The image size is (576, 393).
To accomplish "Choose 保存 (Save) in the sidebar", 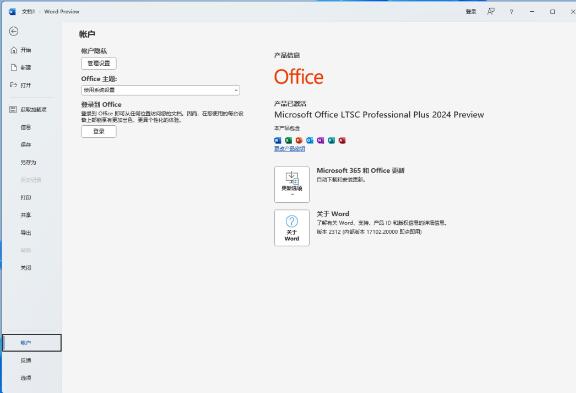I will click(26, 145).
